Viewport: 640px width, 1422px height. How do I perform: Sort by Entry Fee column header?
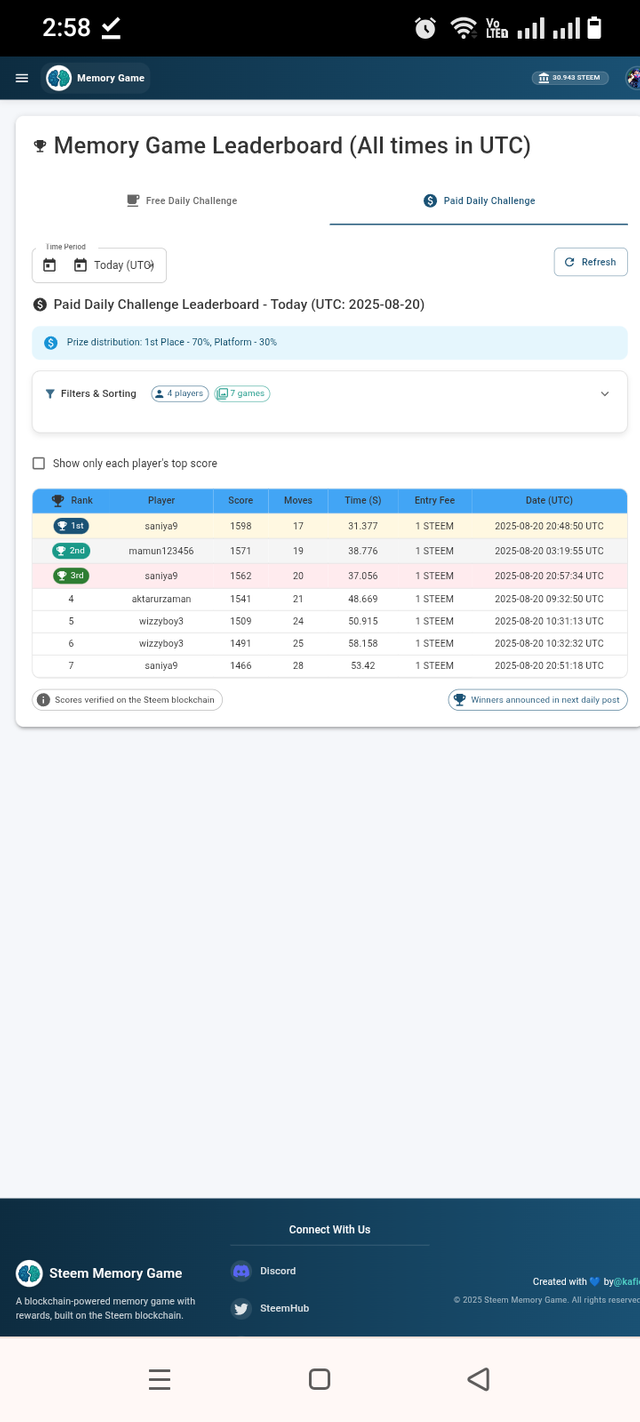pos(435,501)
